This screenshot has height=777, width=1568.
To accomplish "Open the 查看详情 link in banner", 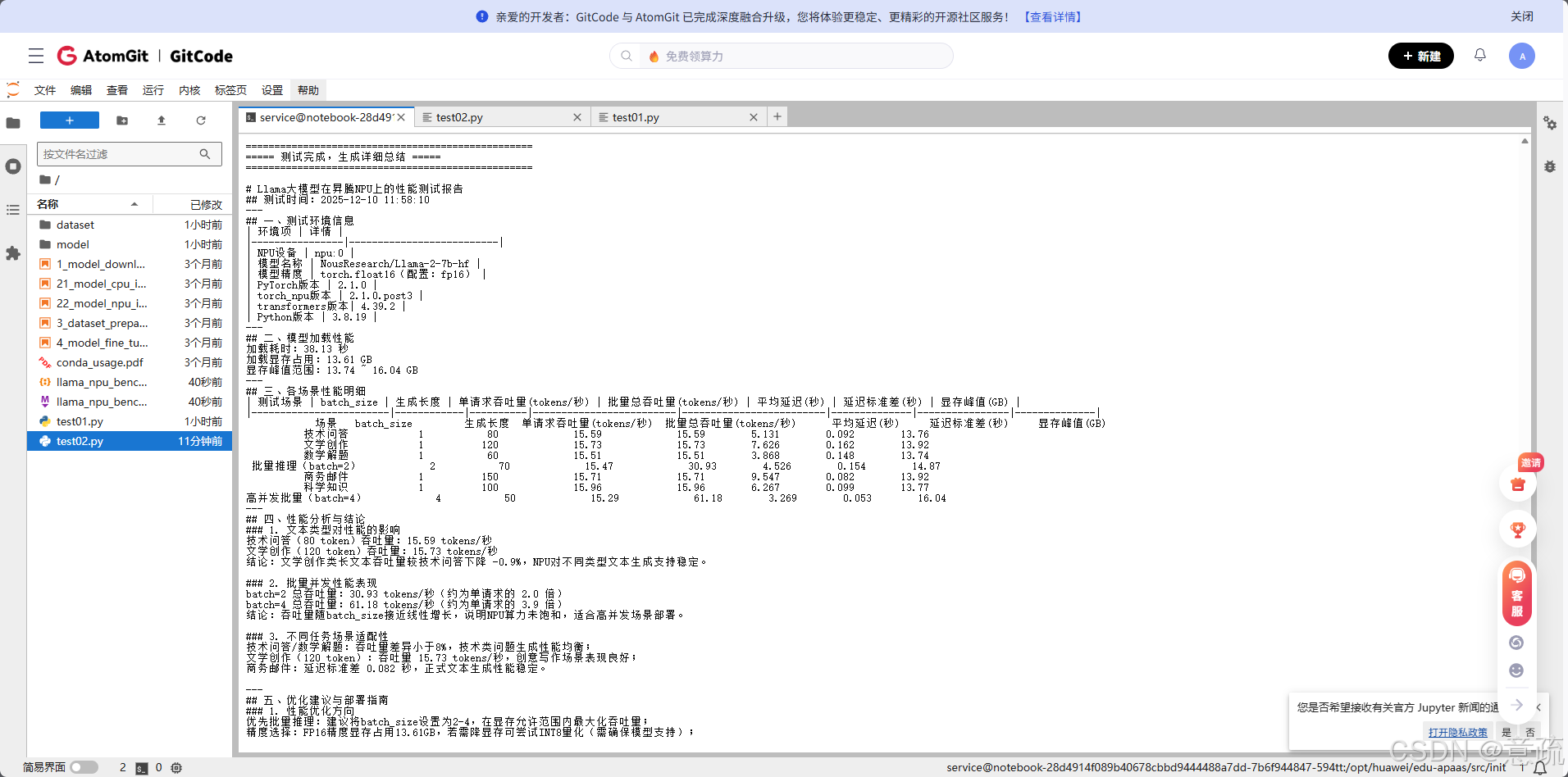I will coord(1052,16).
